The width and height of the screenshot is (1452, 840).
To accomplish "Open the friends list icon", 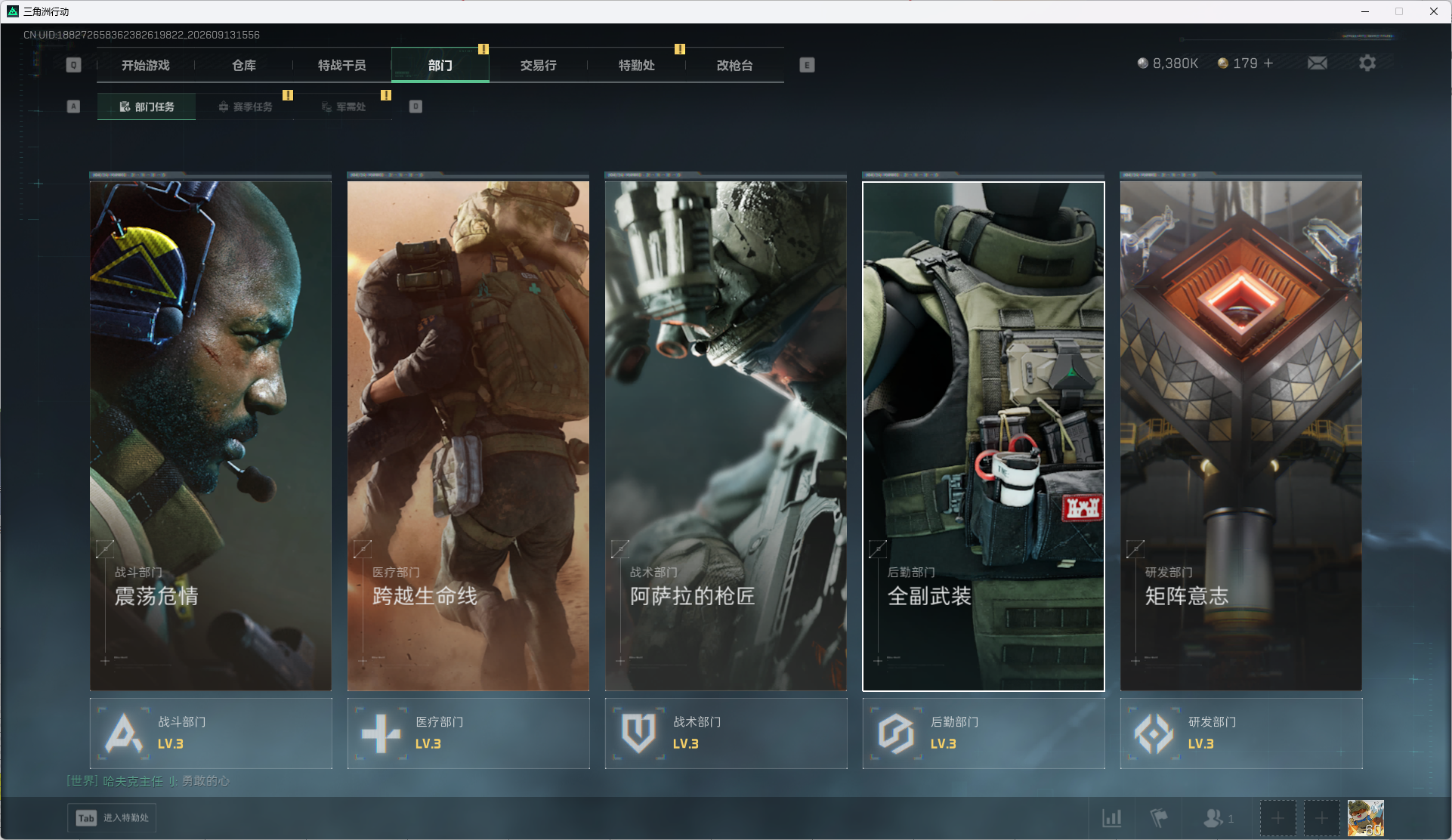I will [1213, 818].
